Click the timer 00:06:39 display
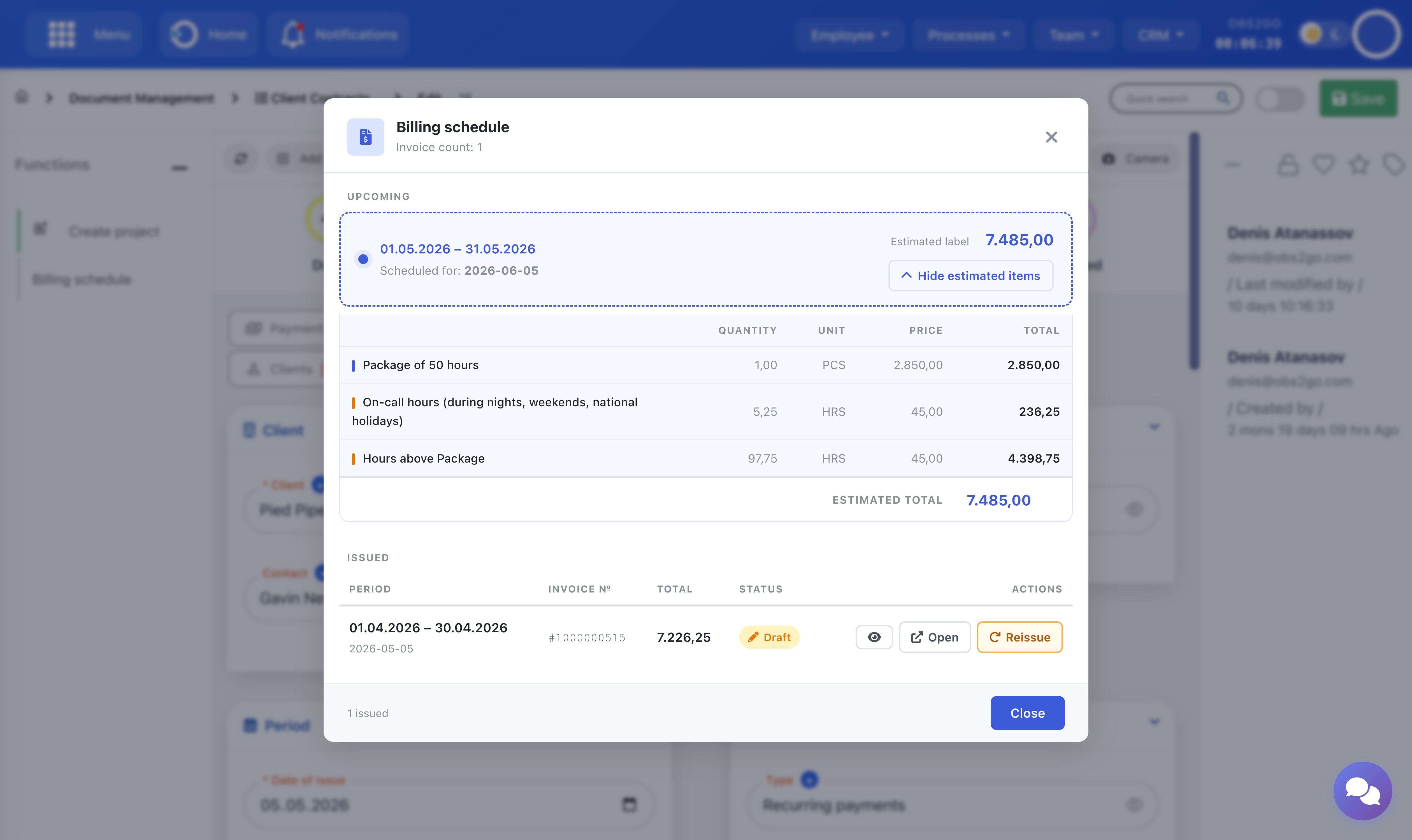The height and width of the screenshot is (840, 1412). coord(1248,44)
